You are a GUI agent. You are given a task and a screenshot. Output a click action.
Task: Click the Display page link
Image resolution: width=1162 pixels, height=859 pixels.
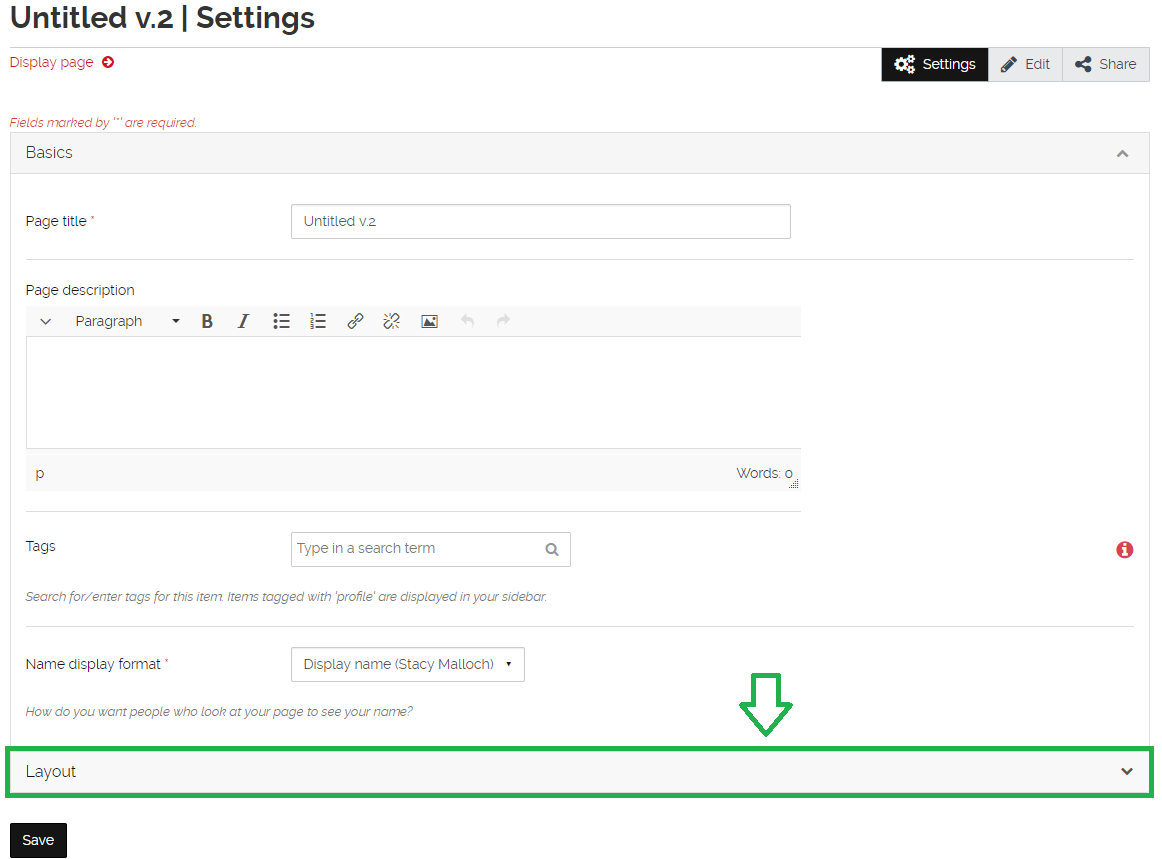click(x=51, y=62)
